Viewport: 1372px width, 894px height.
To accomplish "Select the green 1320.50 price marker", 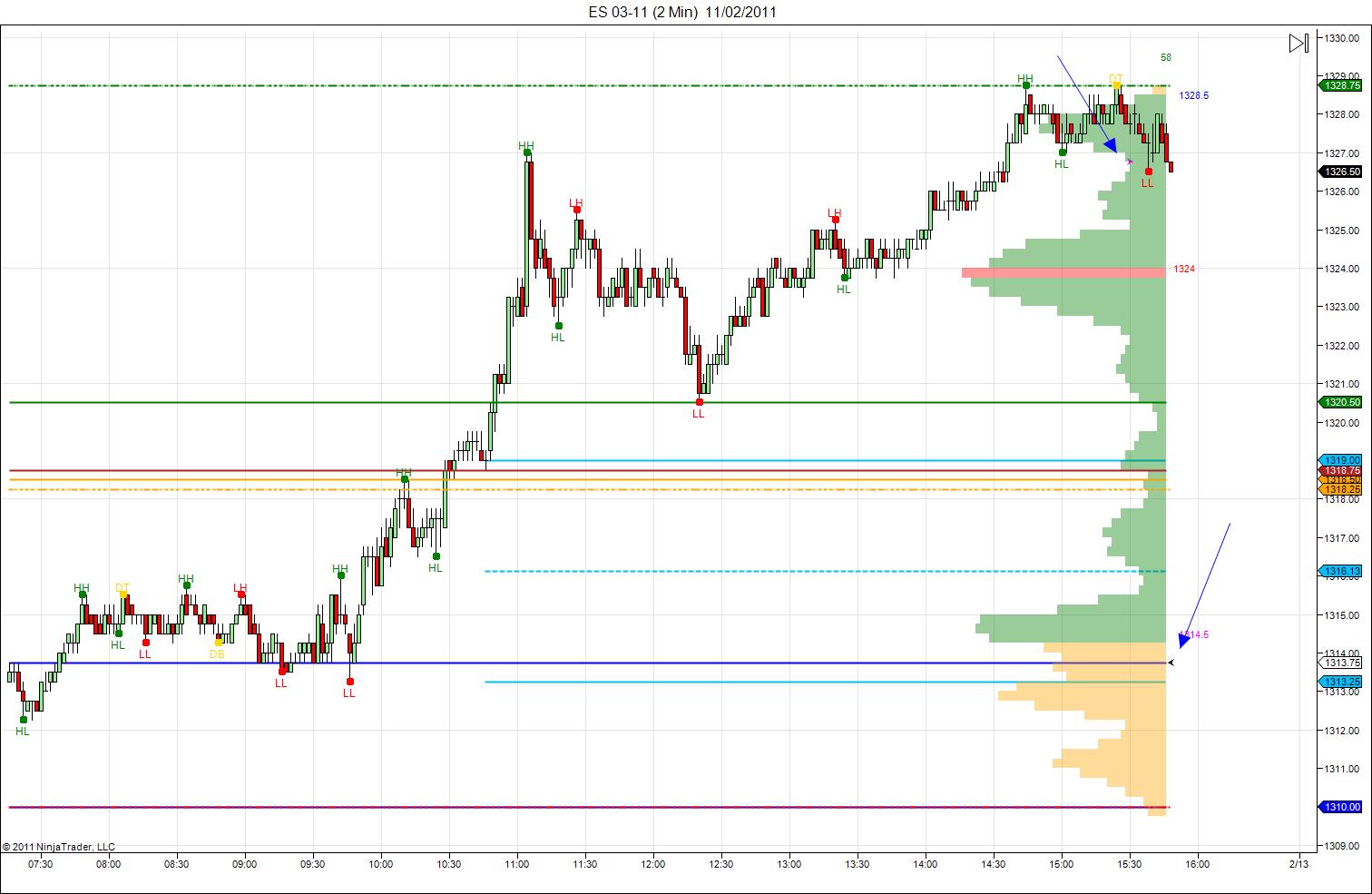I will (1341, 402).
